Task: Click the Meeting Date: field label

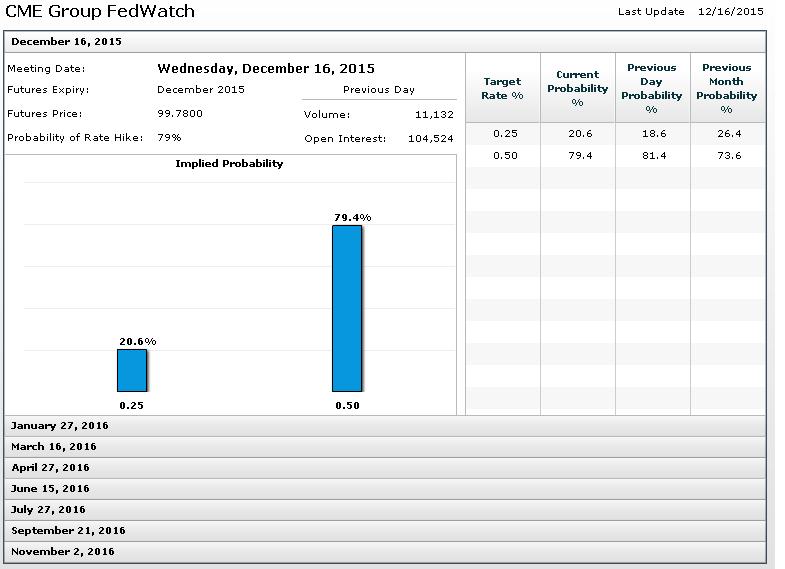Action: tap(46, 69)
